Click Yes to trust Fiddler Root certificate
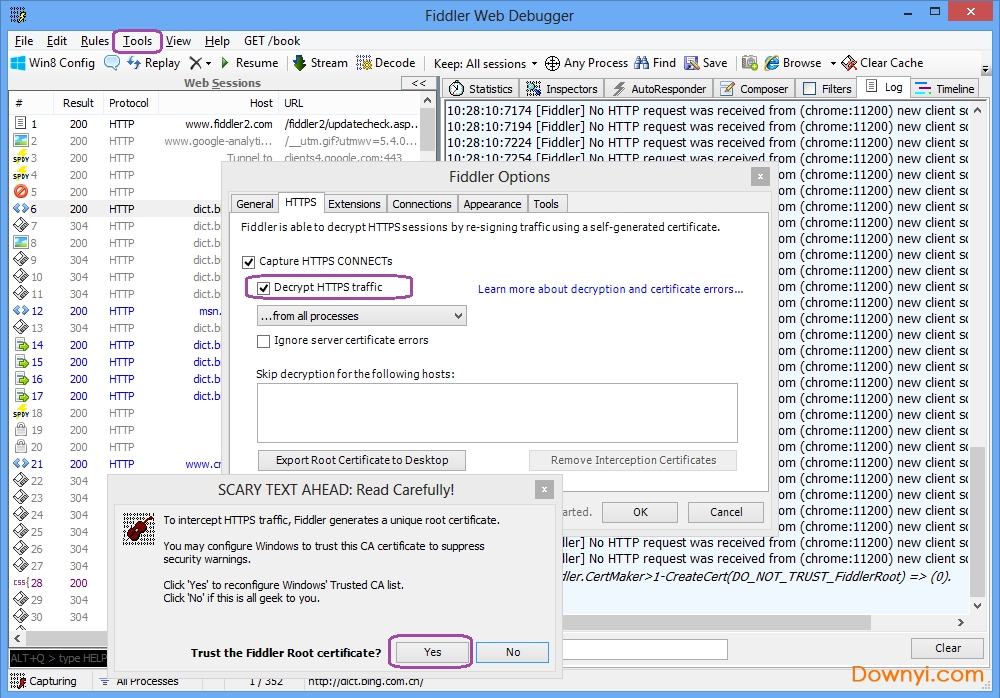 432,652
